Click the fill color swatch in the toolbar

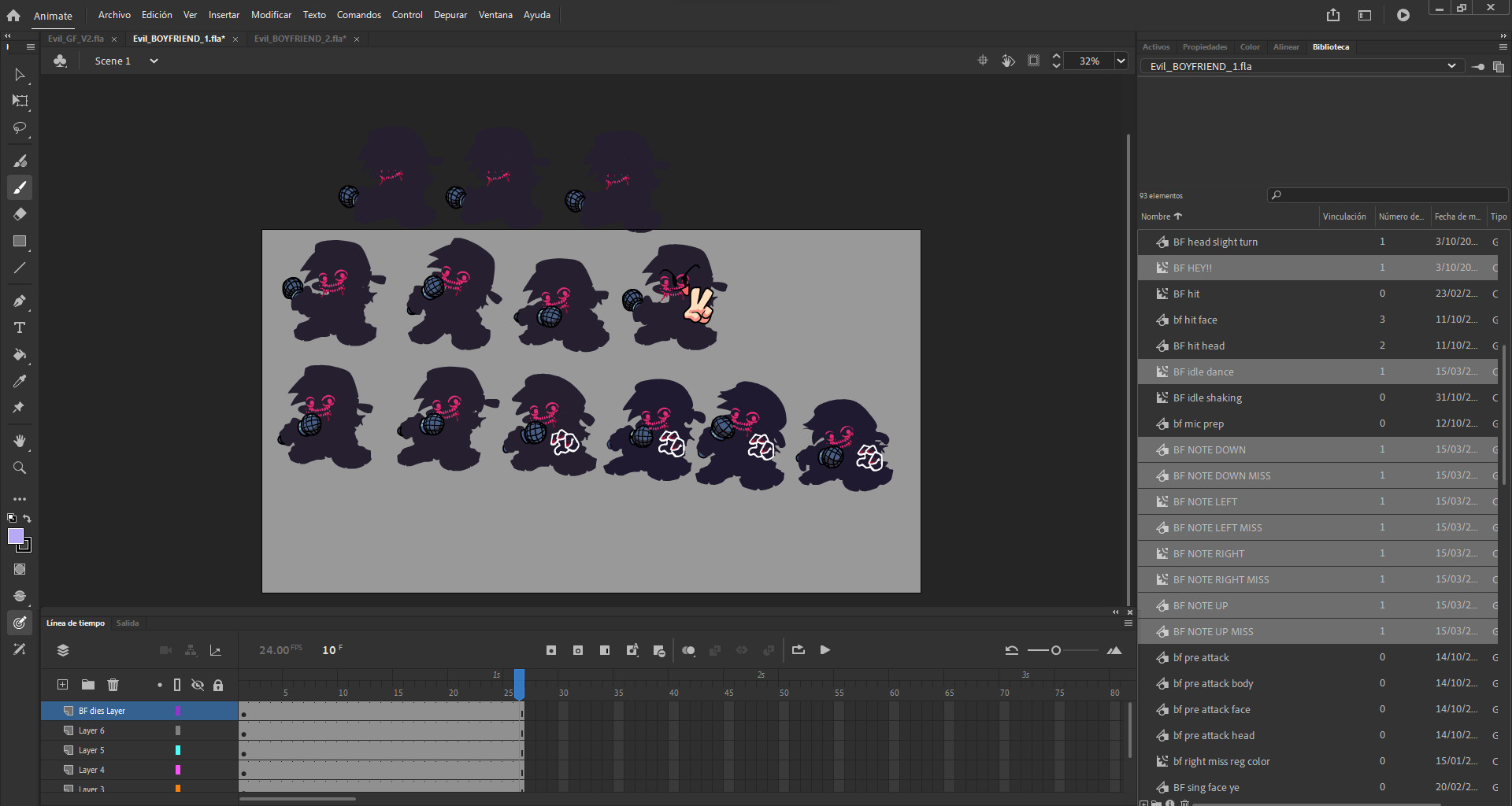pos(17,538)
